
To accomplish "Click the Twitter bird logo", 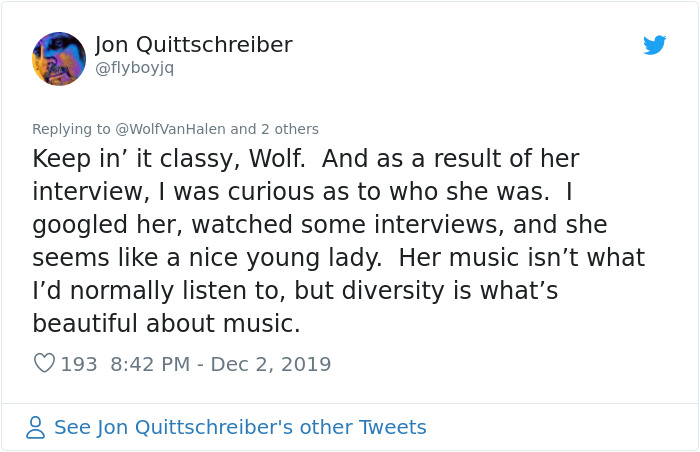I will pyautogui.click(x=654, y=45).
